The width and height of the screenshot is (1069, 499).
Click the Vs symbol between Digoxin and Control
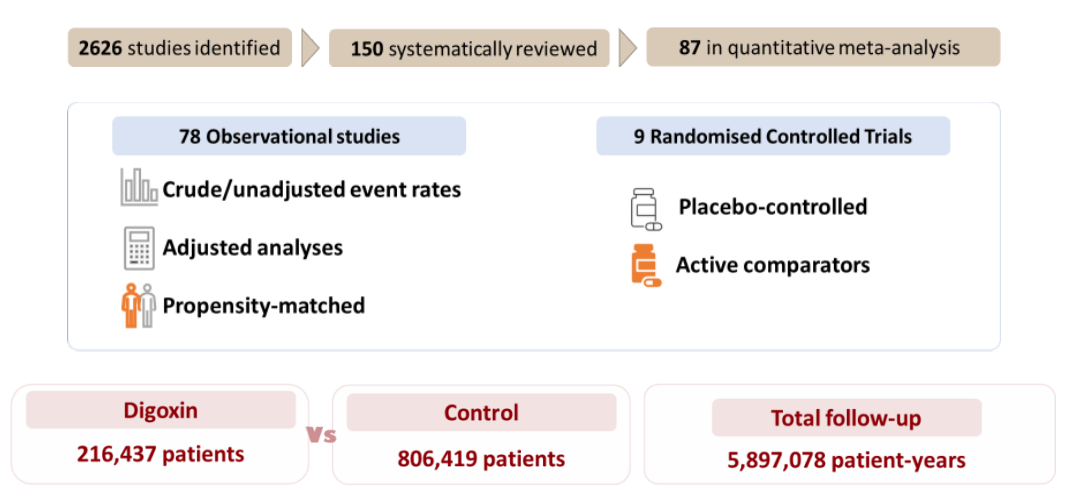point(321,435)
